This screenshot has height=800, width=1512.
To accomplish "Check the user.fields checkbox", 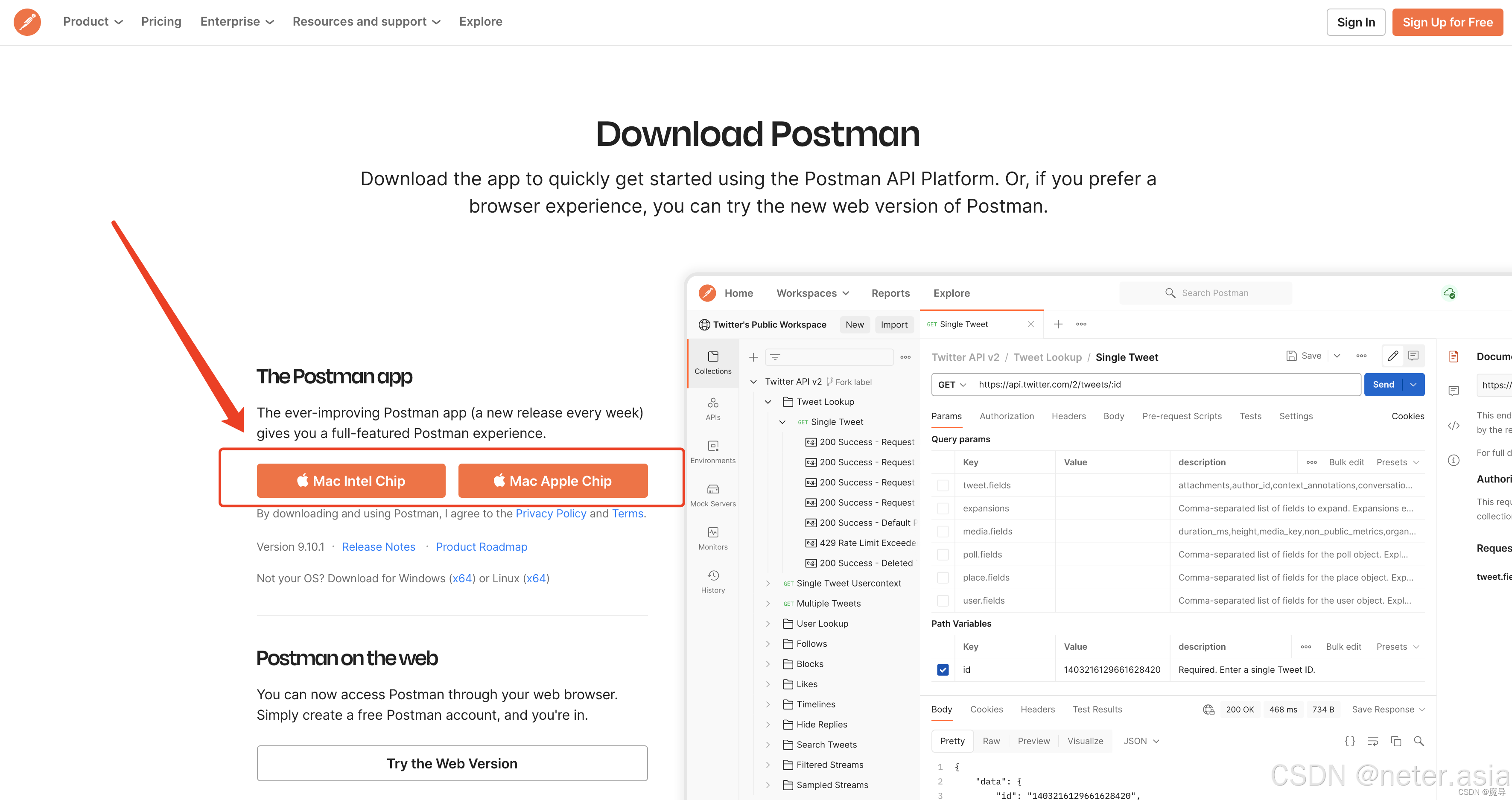I will point(943,601).
